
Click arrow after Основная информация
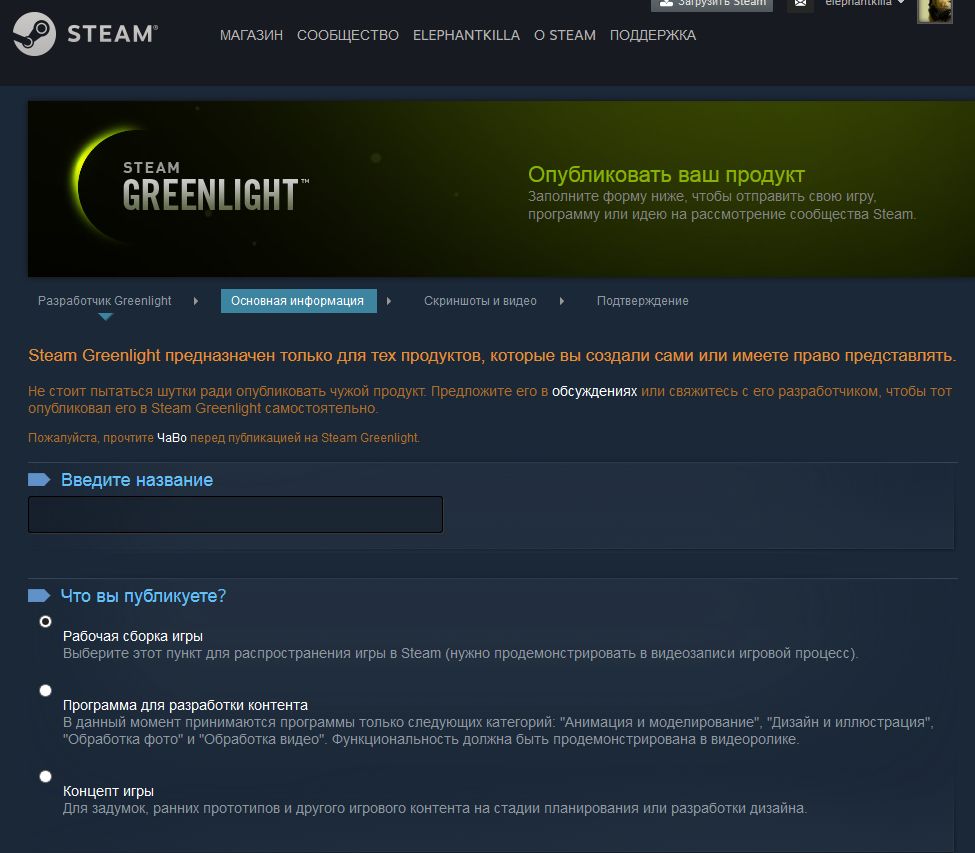click(x=389, y=301)
